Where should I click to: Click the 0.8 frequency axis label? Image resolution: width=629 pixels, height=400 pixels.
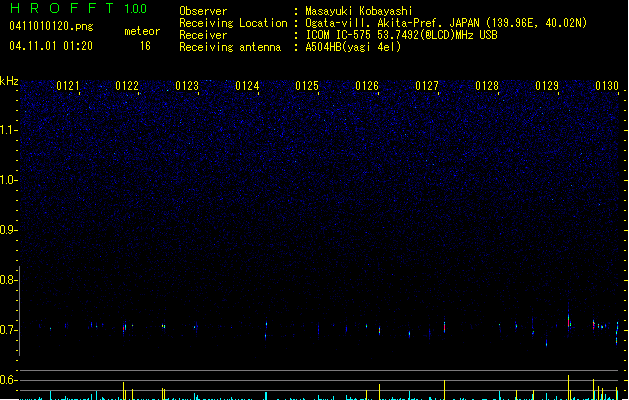(7, 280)
